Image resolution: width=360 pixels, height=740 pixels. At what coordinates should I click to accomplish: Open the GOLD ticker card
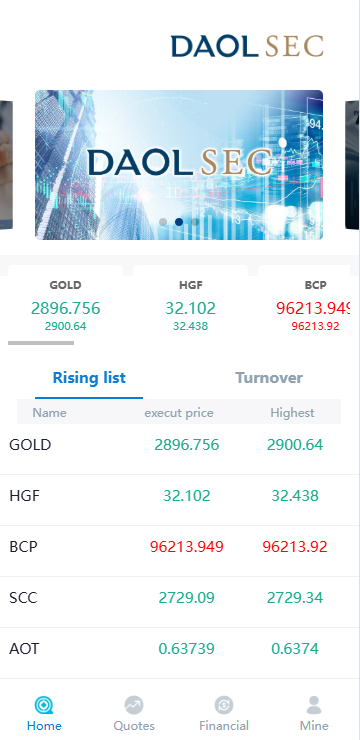pos(66,304)
